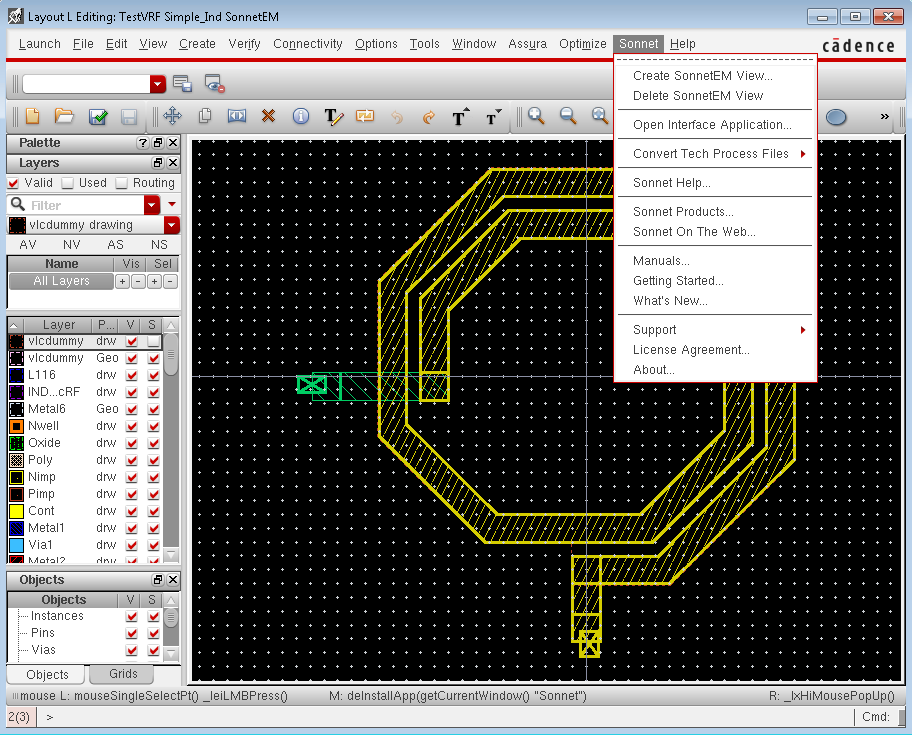Toggle selectability of Metal1 layer
Screen dimensions: 912x735
[x=154, y=528]
